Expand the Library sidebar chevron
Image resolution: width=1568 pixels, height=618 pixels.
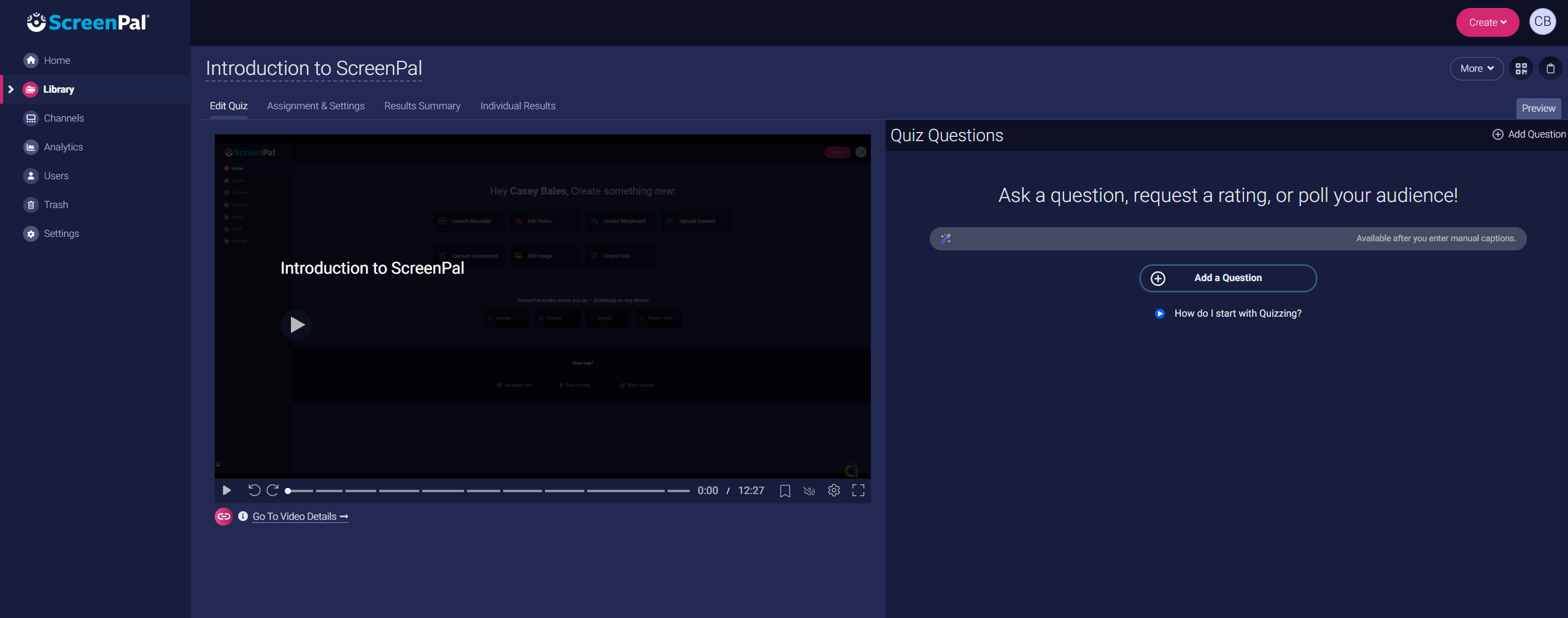[11, 90]
